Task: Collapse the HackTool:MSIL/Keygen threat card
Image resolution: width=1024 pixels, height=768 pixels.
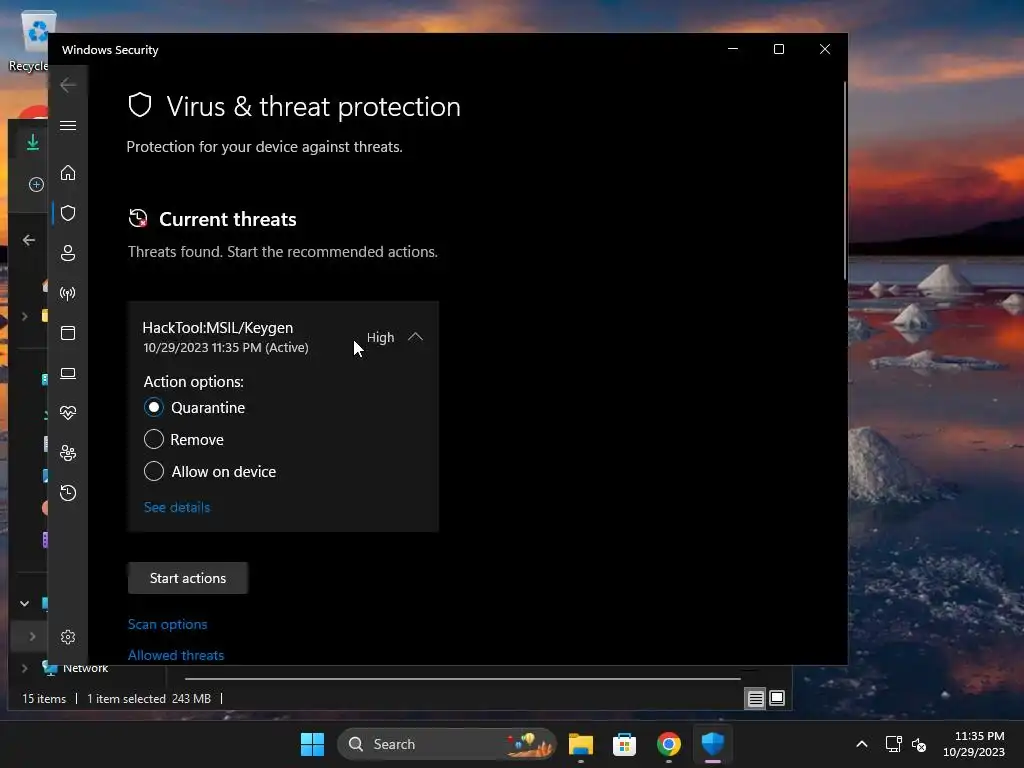Action: point(415,337)
